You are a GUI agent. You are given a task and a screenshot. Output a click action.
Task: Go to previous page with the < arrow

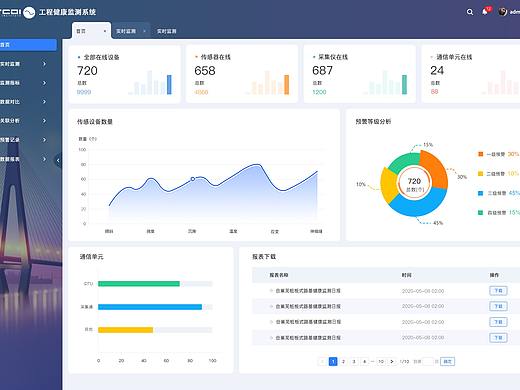pos(322,361)
